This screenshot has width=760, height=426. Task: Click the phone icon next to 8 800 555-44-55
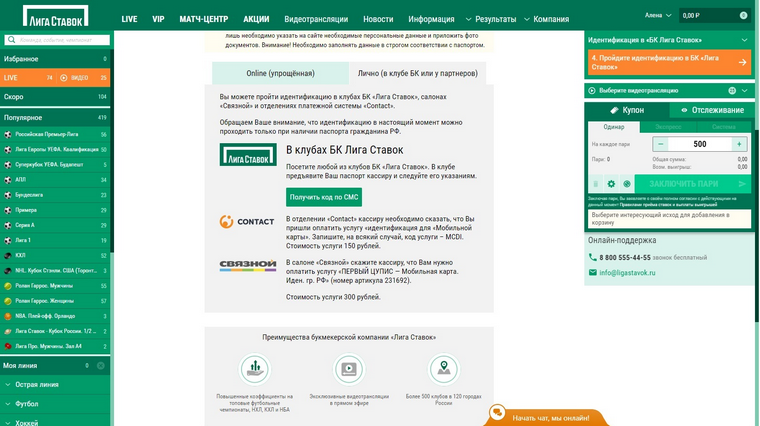(592, 257)
